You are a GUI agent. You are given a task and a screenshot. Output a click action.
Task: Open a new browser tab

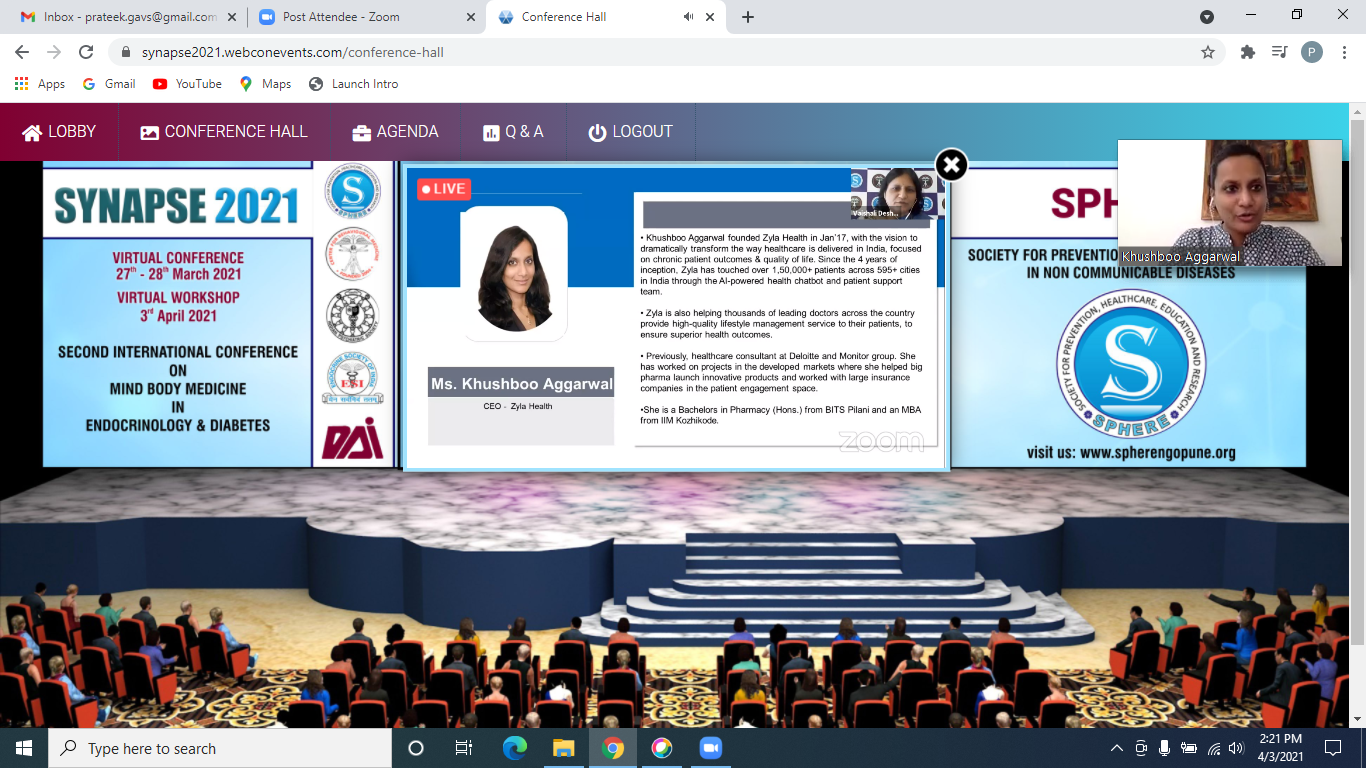click(x=748, y=17)
